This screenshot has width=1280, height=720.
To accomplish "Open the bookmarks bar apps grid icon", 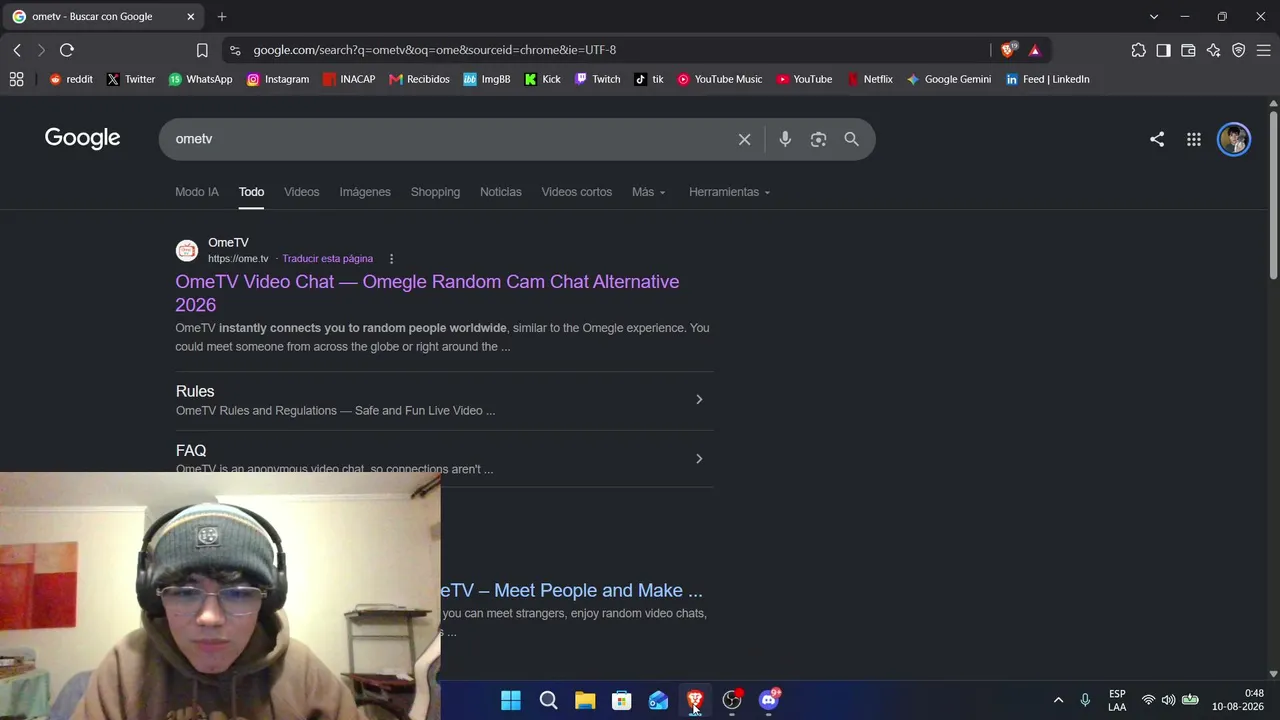I will pos(16,79).
